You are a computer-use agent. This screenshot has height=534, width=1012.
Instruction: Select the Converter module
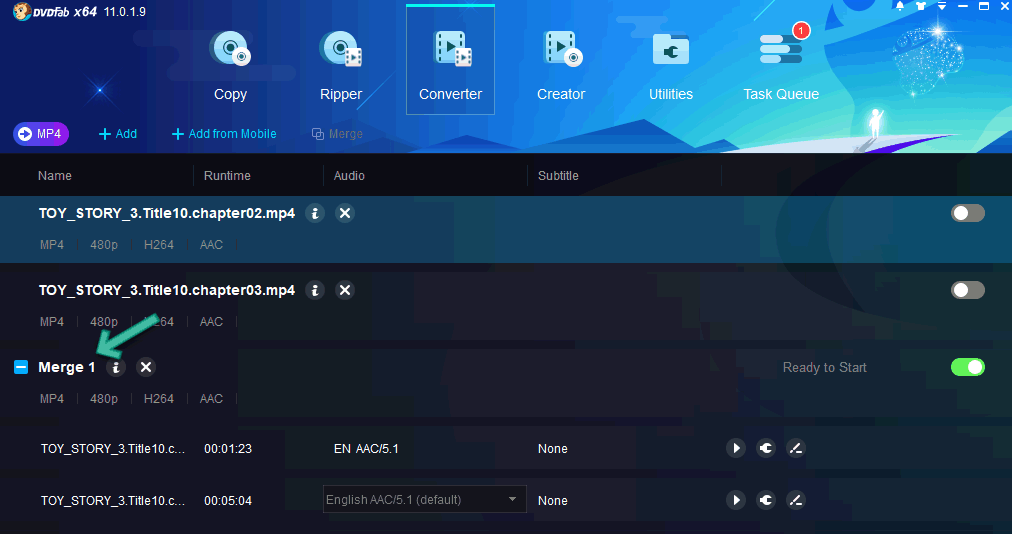click(x=450, y=60)
